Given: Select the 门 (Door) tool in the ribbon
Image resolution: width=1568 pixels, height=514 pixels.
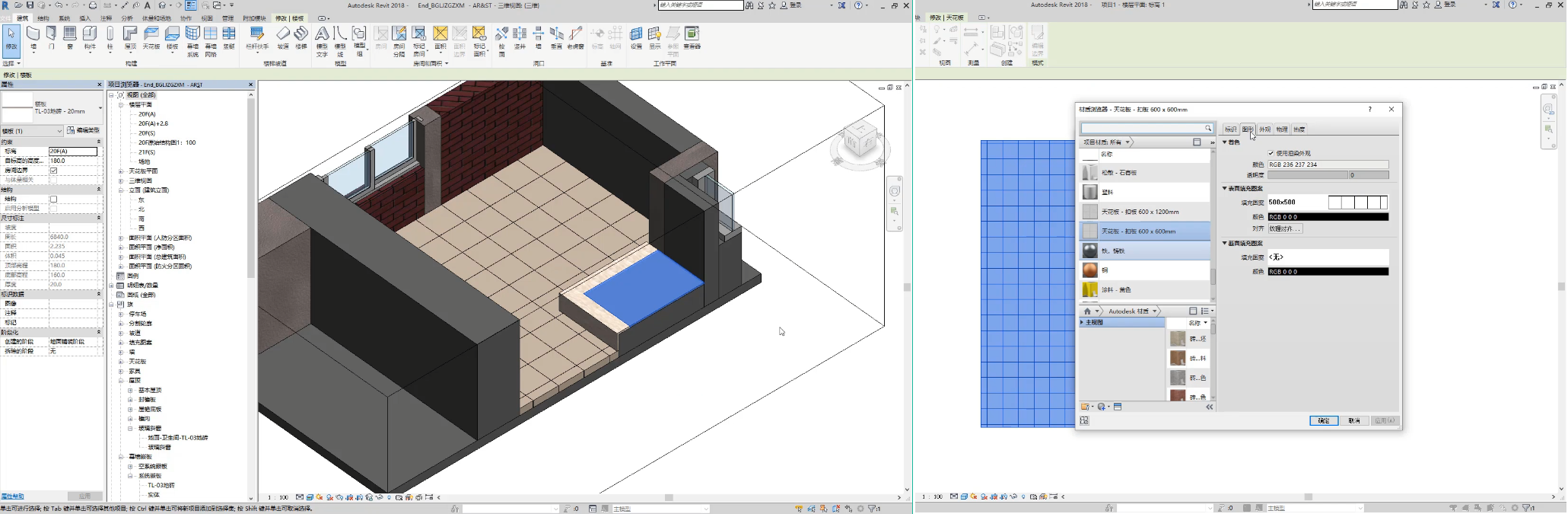Looking at the screenshot, I should pyautogui.click(x=51, y=39).
